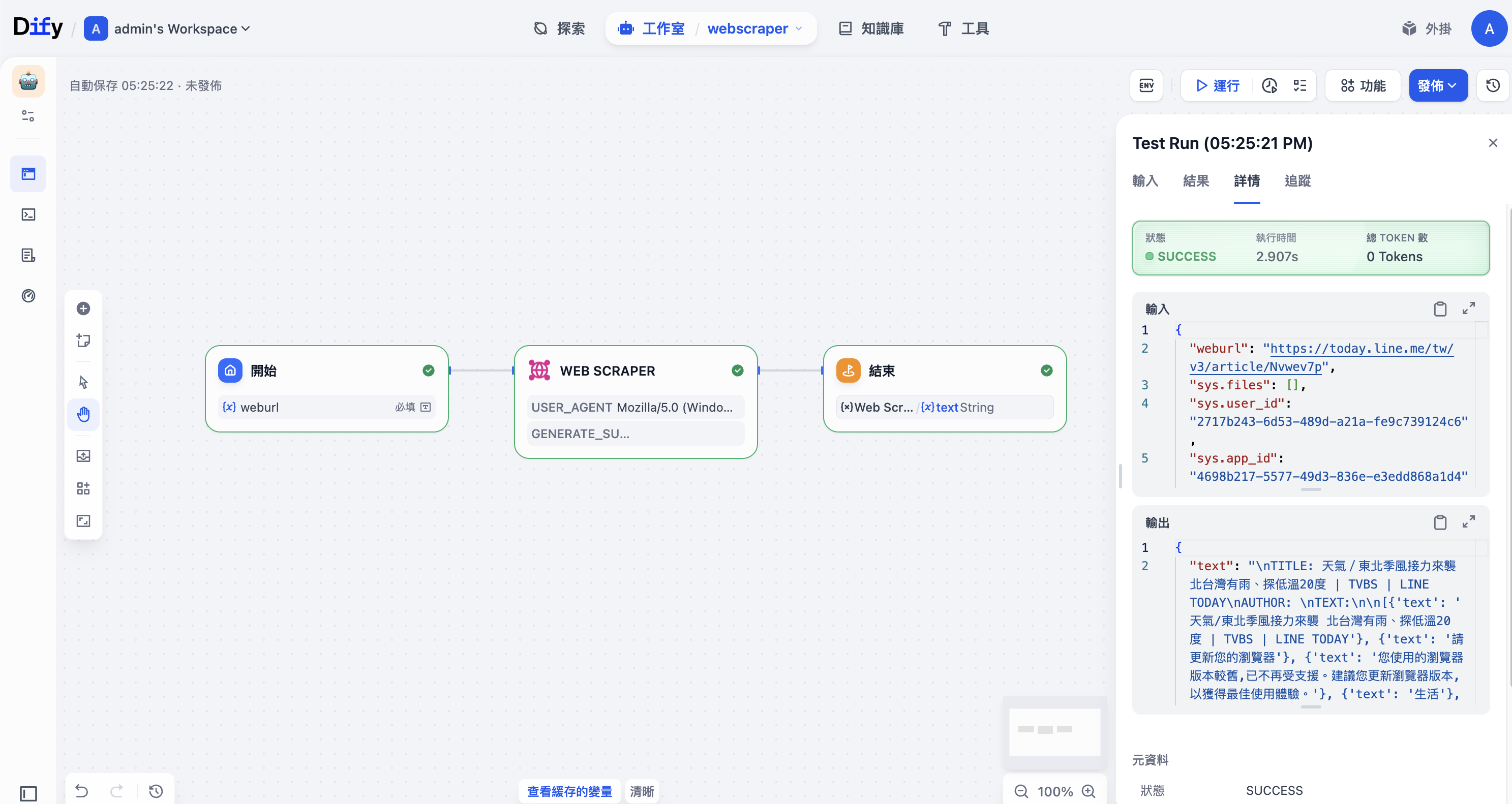Switch to the 追蹤 tracing tab

click(x=1297, y=181)
